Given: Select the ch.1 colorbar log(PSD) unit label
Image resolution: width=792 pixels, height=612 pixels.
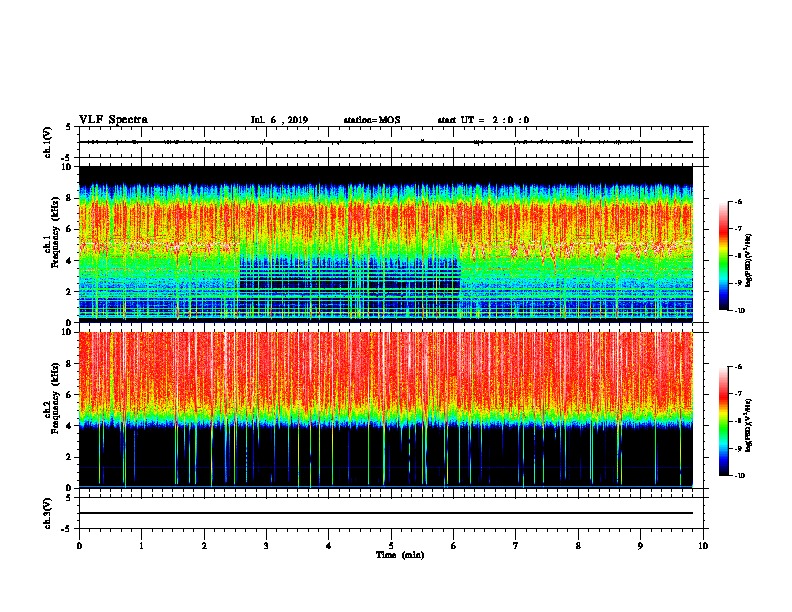Looking at the screenshot, I should point(749,261).
